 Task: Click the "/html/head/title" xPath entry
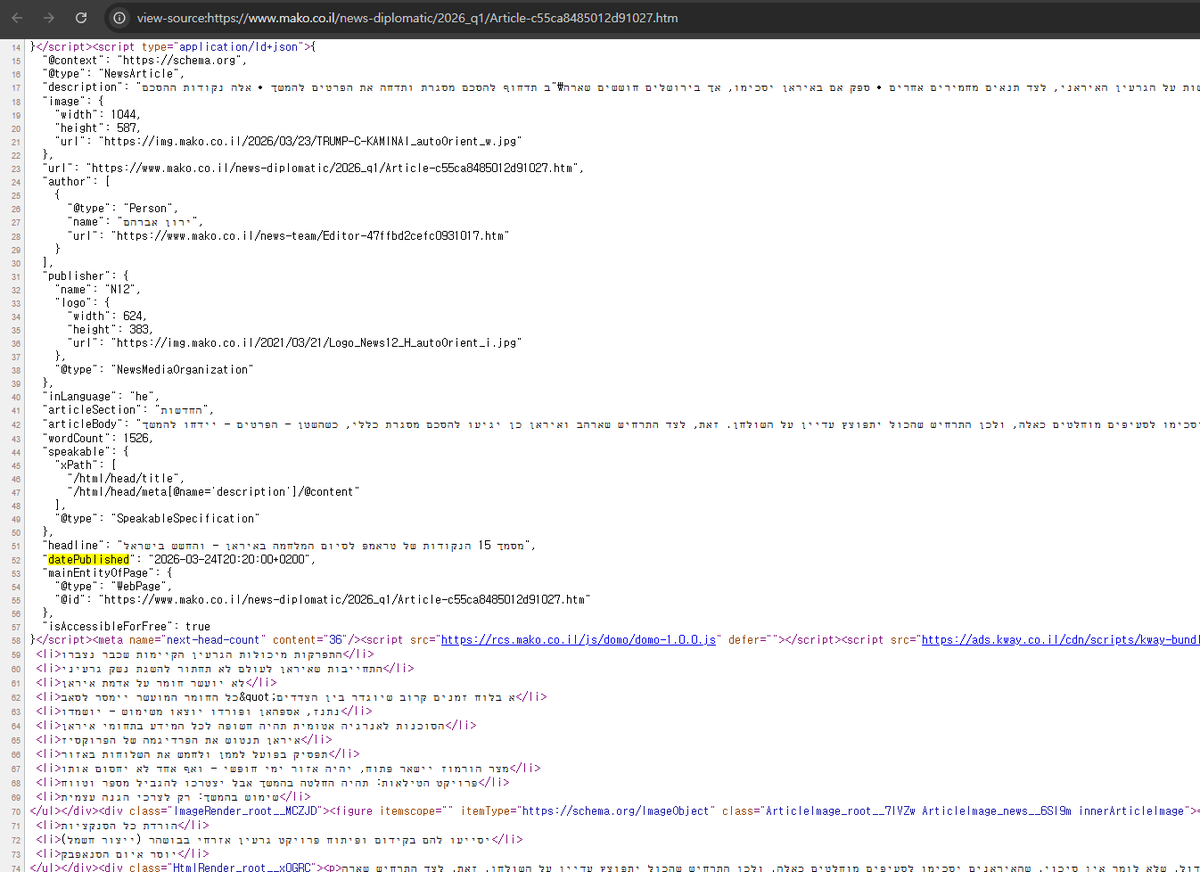point(124,479)
